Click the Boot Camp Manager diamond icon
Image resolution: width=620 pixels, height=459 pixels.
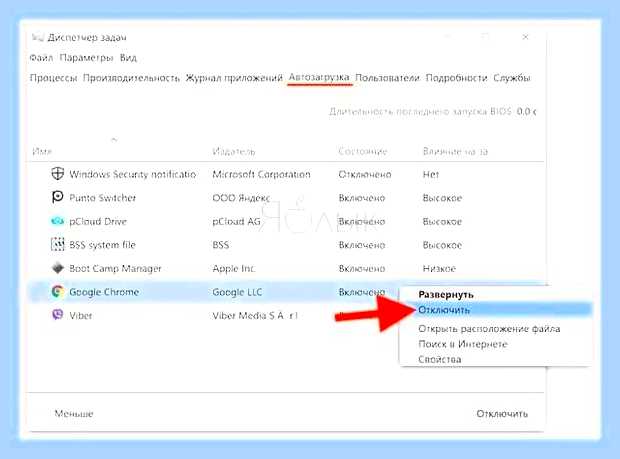coord(58,268)
